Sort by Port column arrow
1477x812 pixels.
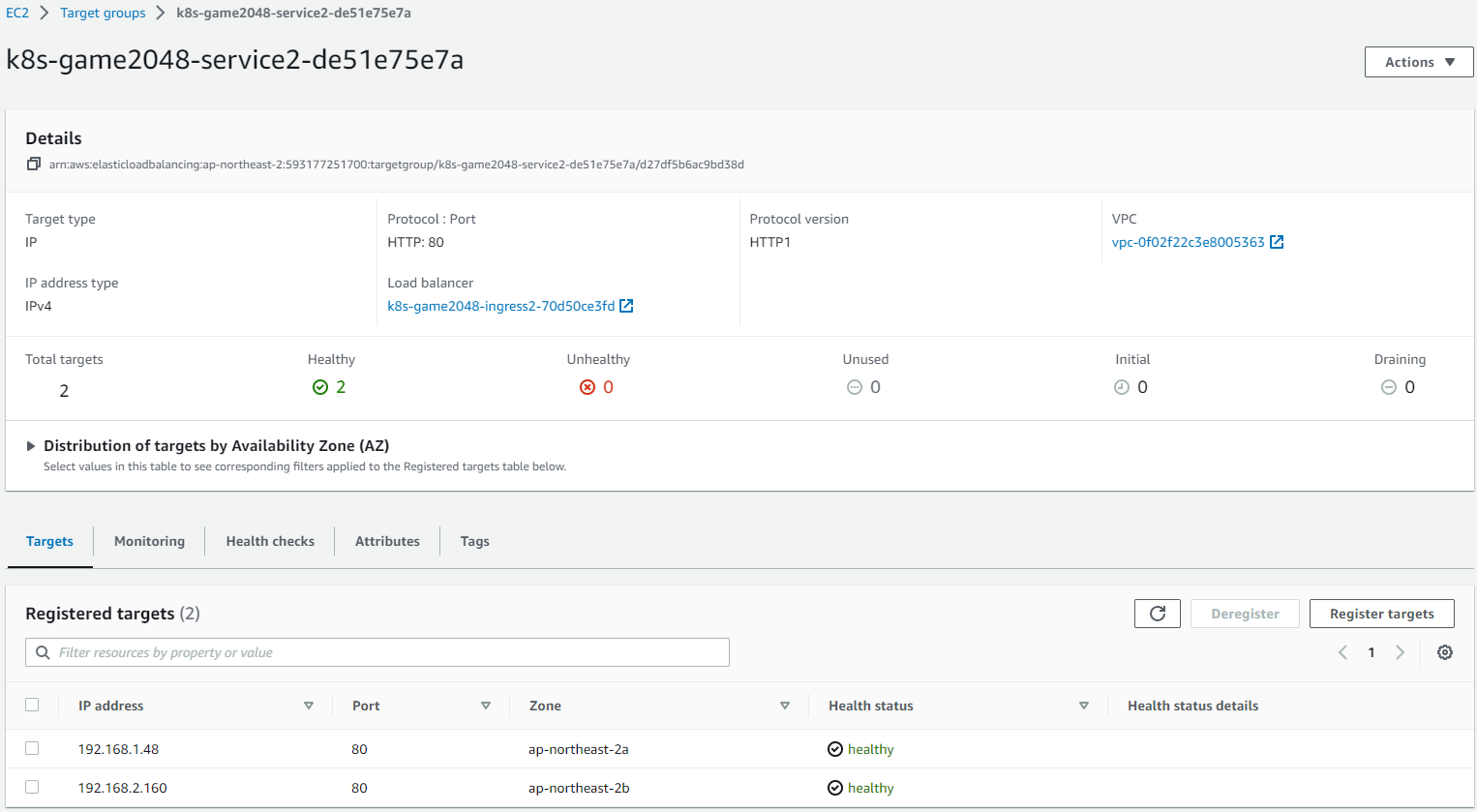coord(486,706)
